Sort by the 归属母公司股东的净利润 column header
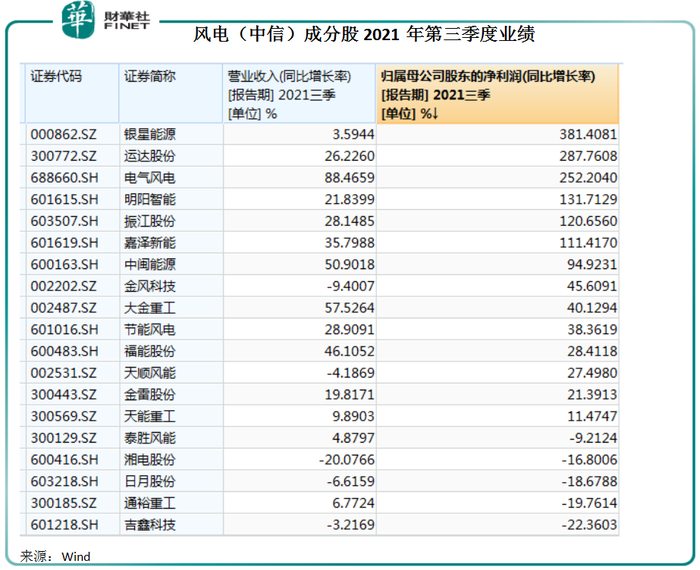This screenshot has height=570, width=700. point(497,93)
